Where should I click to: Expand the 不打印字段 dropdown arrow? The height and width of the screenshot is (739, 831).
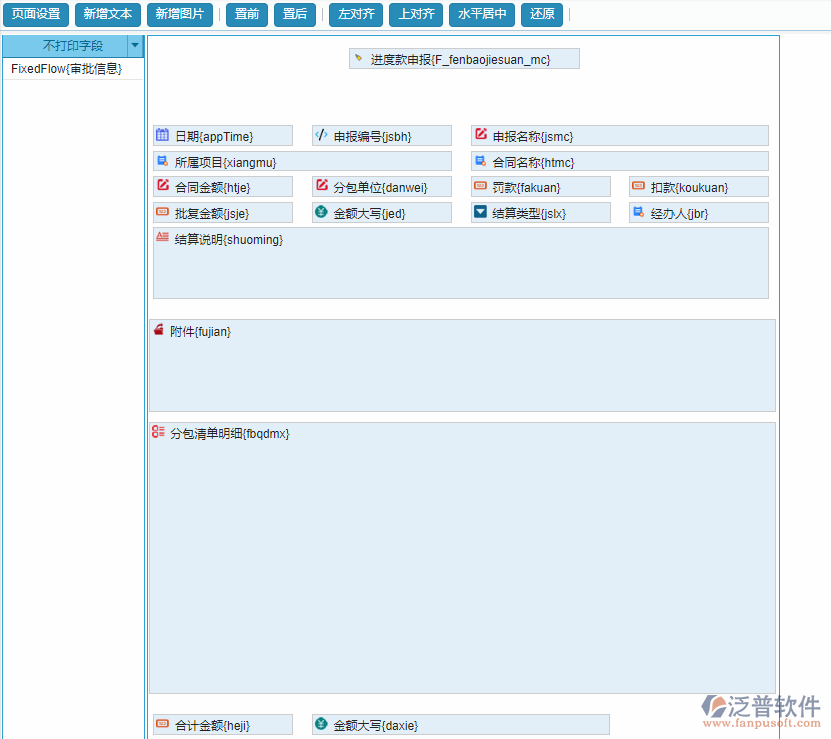[x=135, y=46]
